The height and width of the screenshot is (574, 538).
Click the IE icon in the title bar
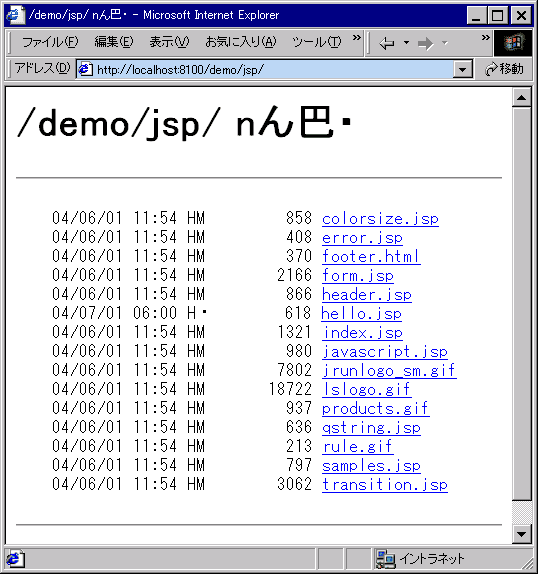(x=15, y=15)
